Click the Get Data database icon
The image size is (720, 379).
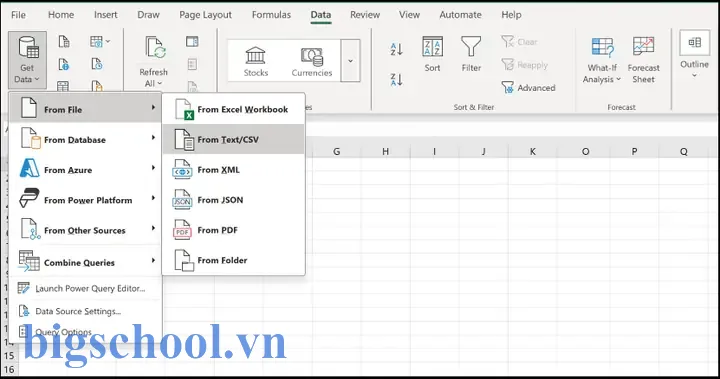tap(28, 47)
